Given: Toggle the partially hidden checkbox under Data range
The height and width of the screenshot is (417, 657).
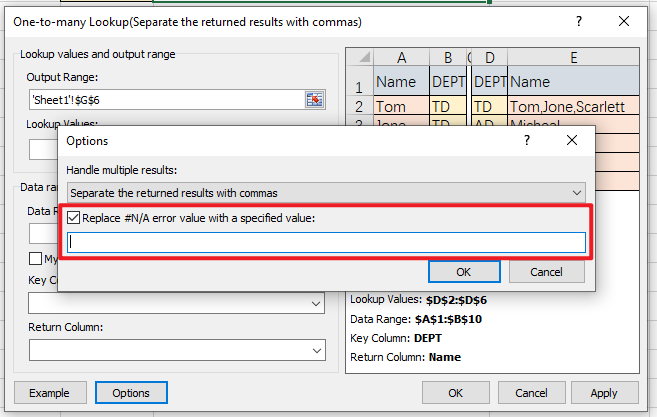Looking at the screenshot, I should click(35, 259).
